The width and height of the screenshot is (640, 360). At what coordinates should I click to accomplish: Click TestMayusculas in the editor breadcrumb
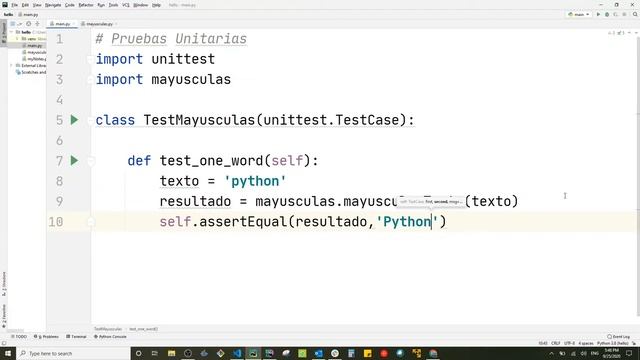click(108, 329)
